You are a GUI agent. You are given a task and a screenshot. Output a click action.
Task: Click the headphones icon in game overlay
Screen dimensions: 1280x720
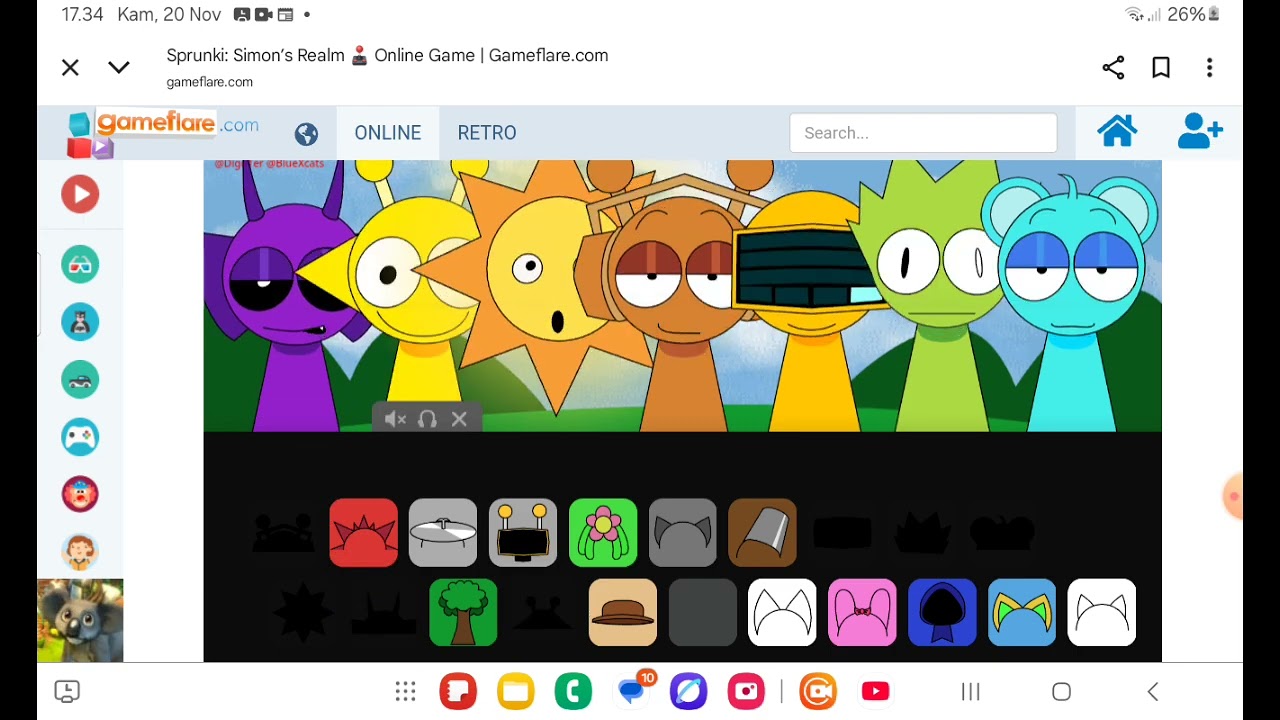pyautogui.click(x=427, y=419)
